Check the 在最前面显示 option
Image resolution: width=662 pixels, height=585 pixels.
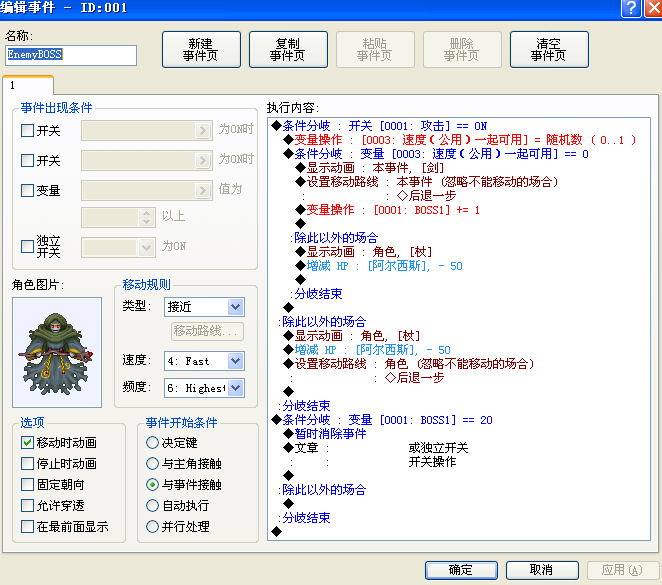coord(27,526)
